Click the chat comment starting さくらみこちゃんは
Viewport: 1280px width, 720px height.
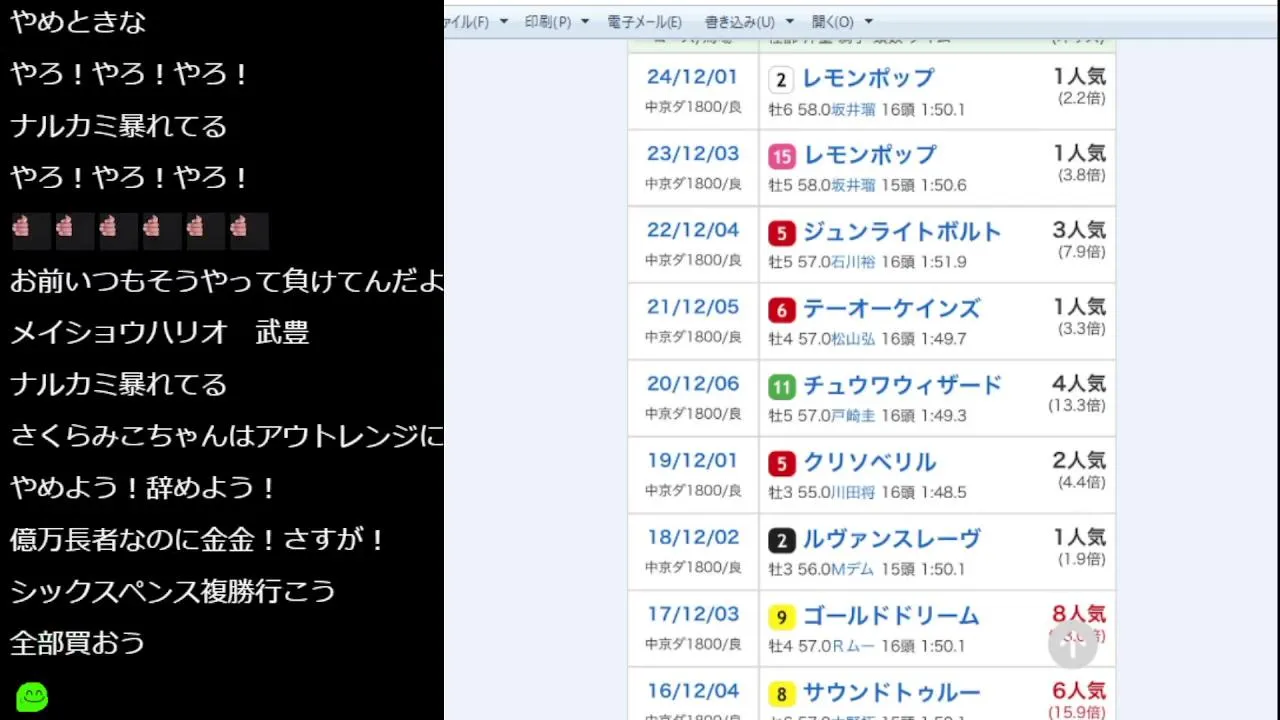227,436
